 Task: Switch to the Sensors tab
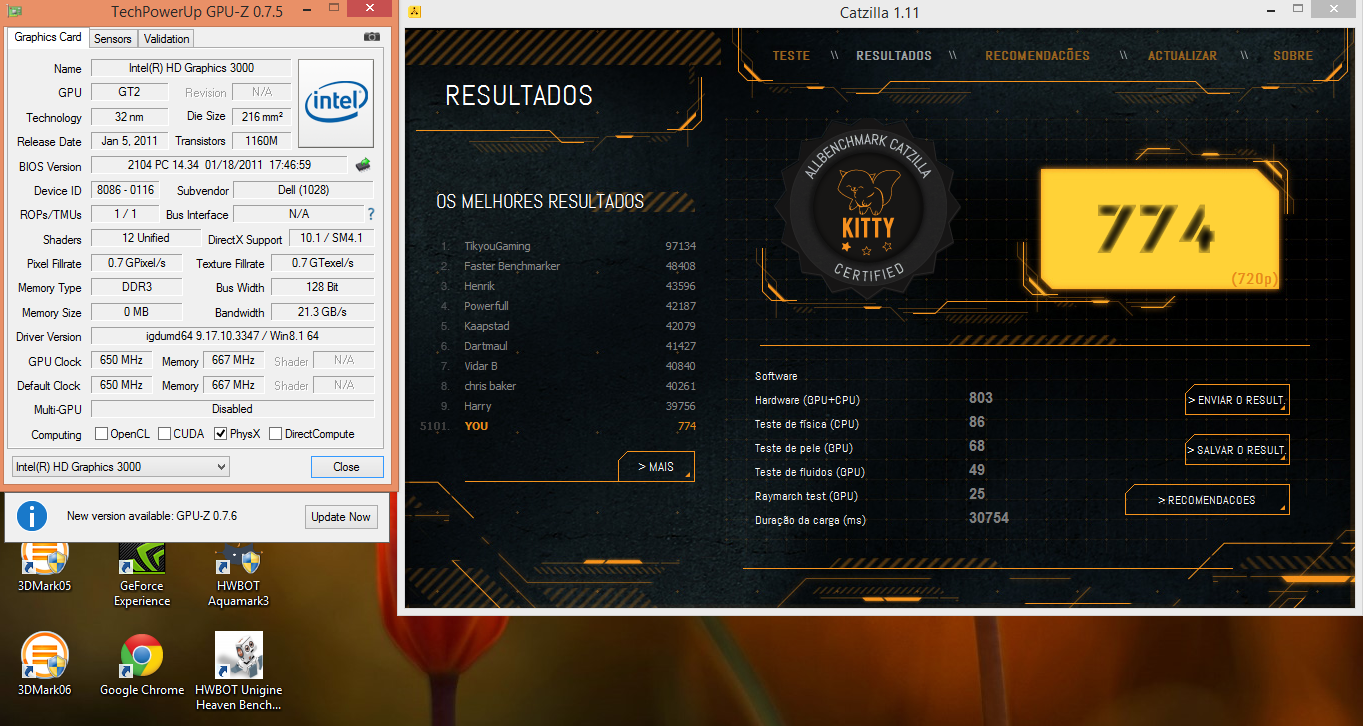(112, 39)
